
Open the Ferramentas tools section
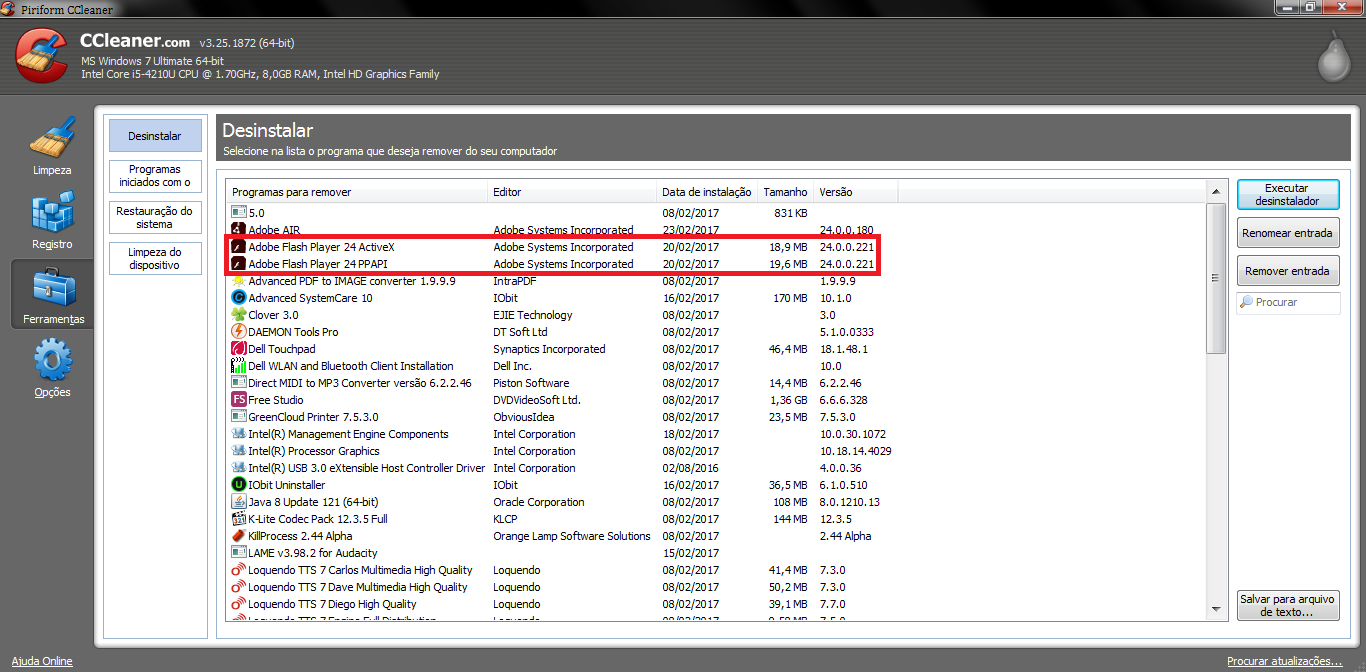click(53, 296)
